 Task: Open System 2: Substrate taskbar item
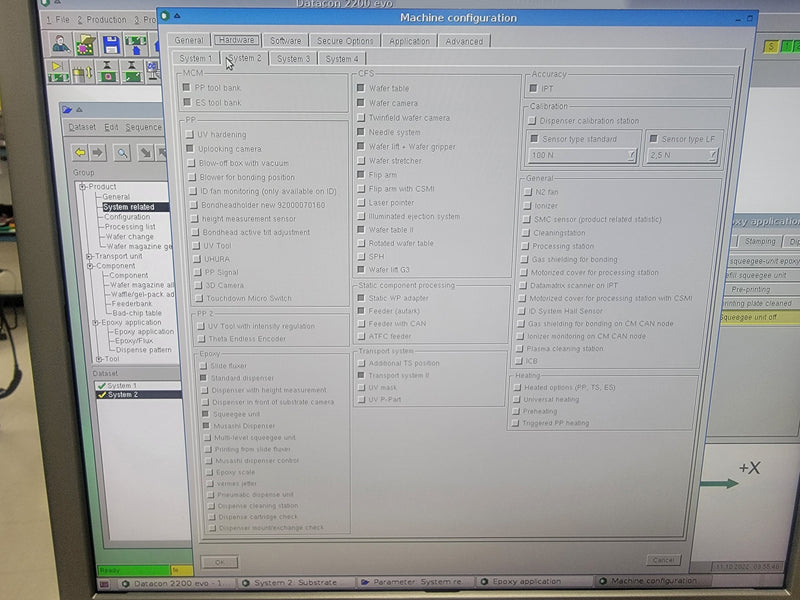296,583
